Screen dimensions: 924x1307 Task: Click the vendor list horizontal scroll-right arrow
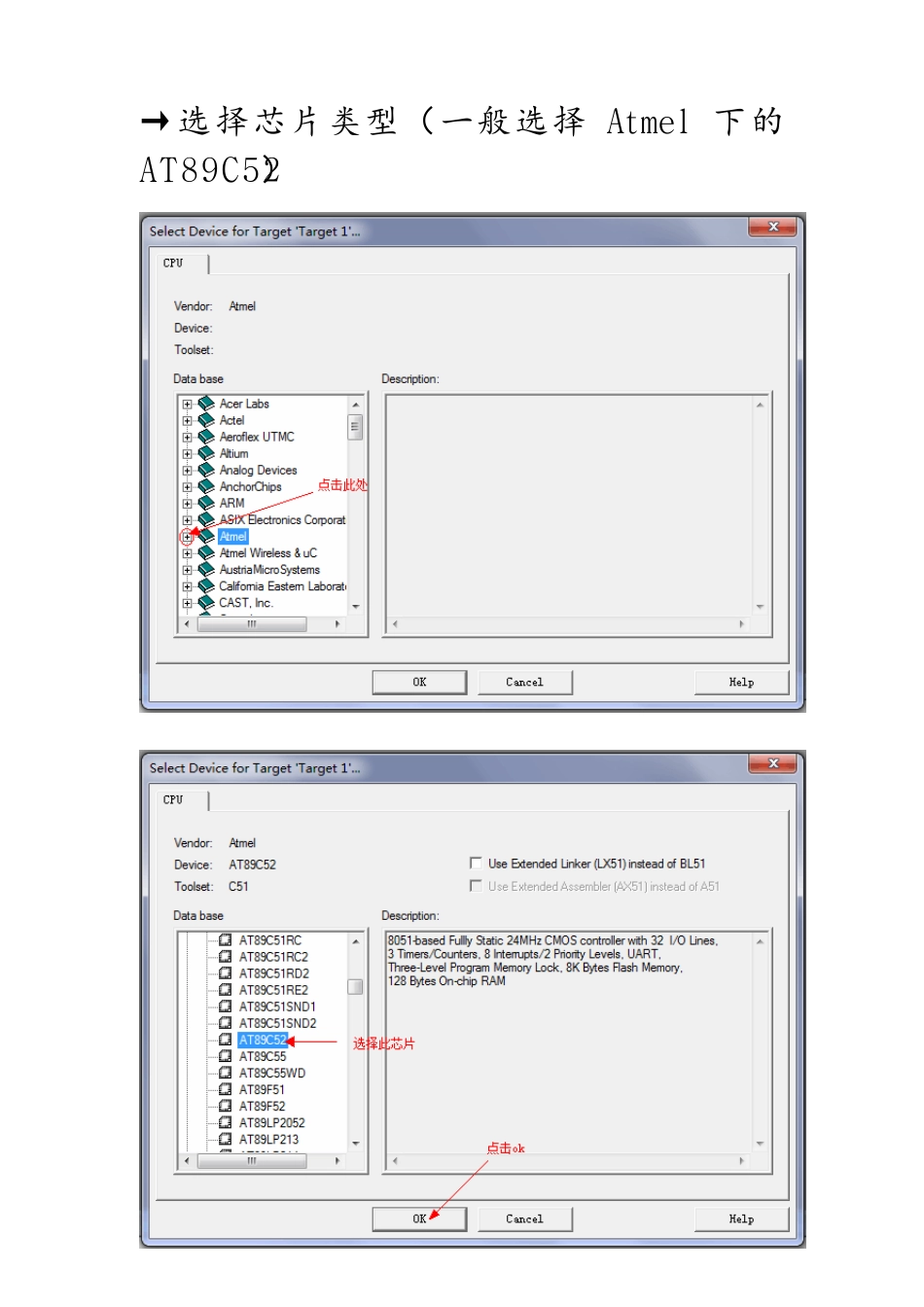pos(338,624)
